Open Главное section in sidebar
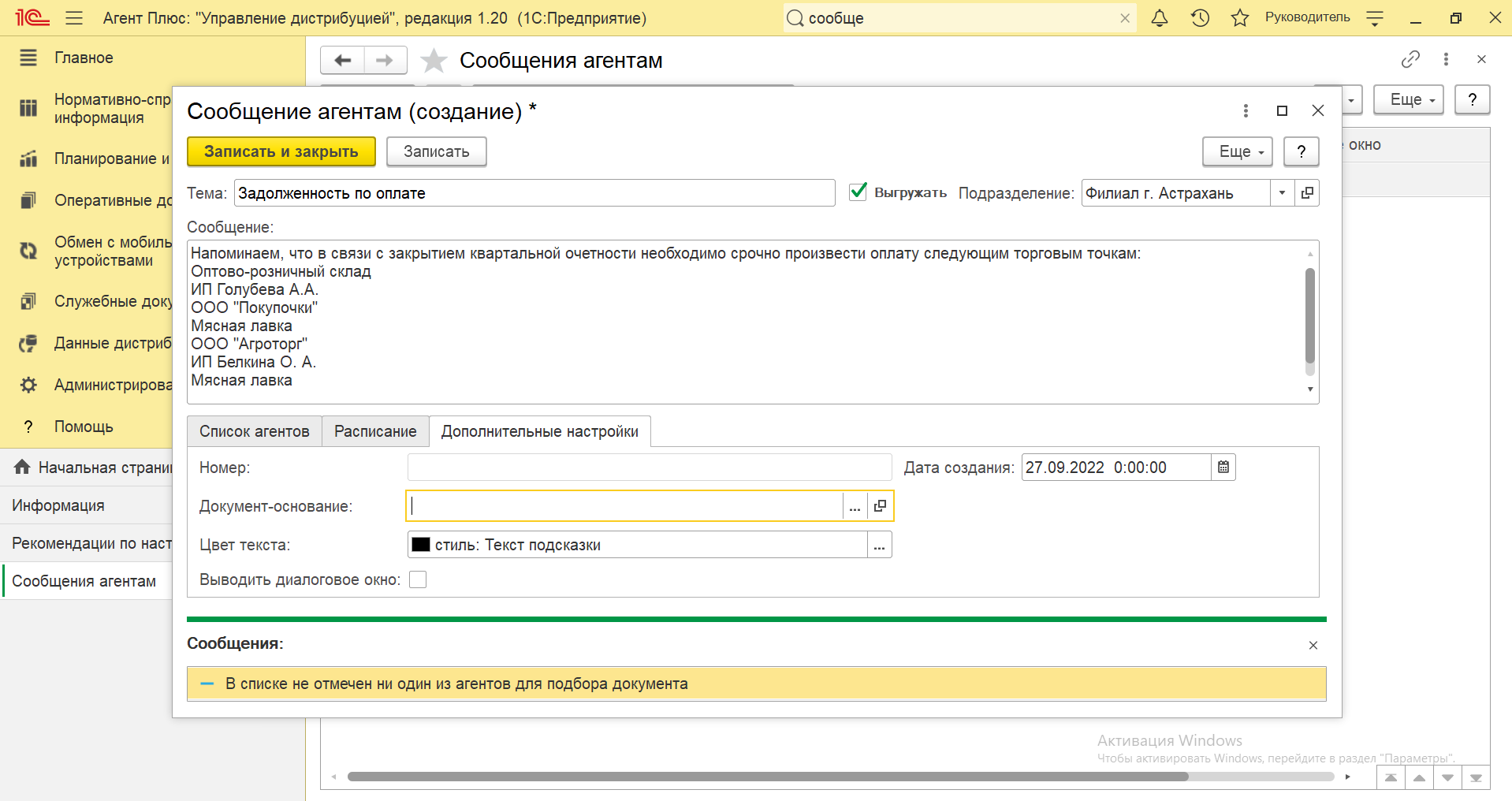 [x=84, y=58]
